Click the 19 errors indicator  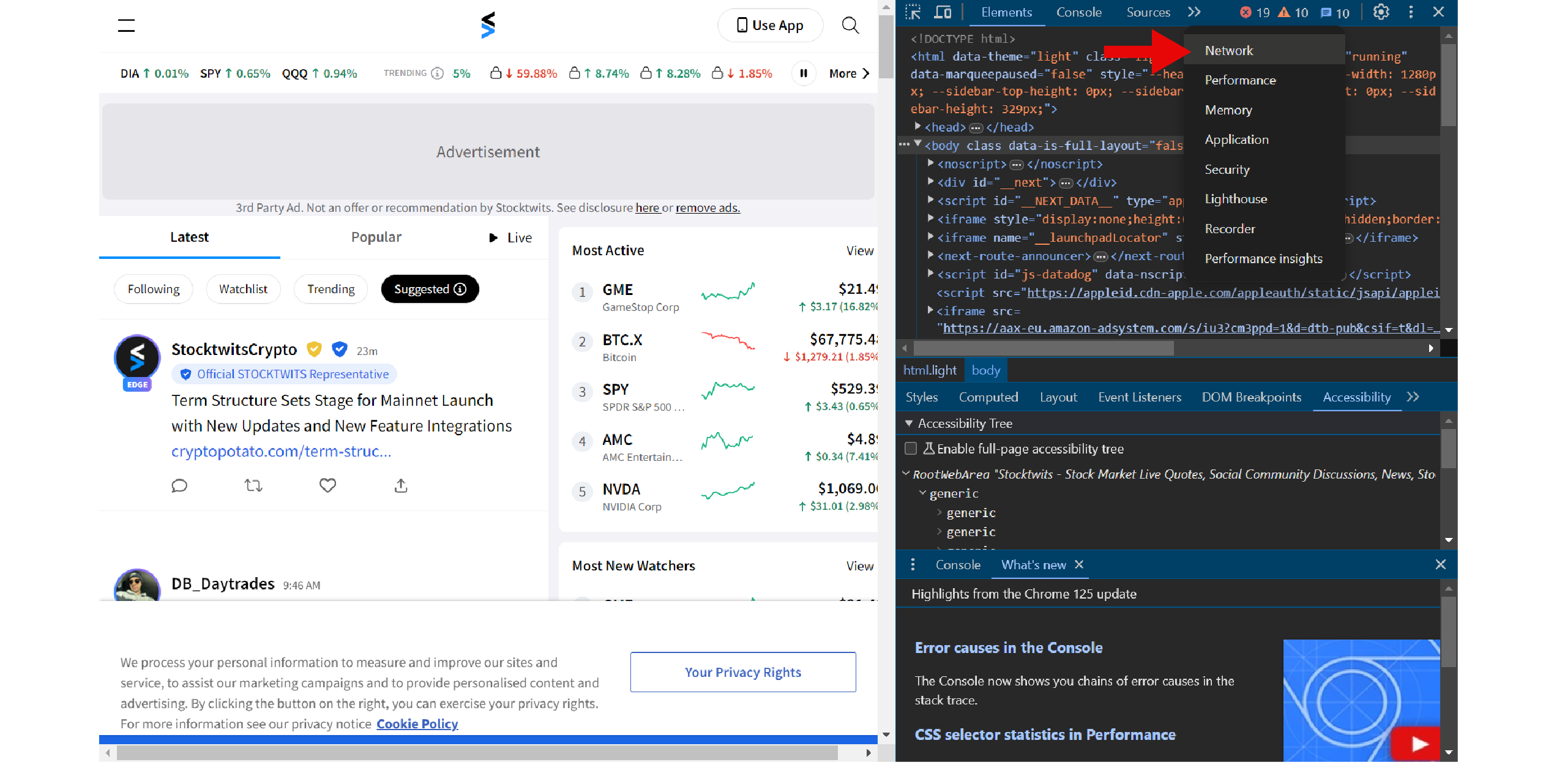coord(1254,13)
